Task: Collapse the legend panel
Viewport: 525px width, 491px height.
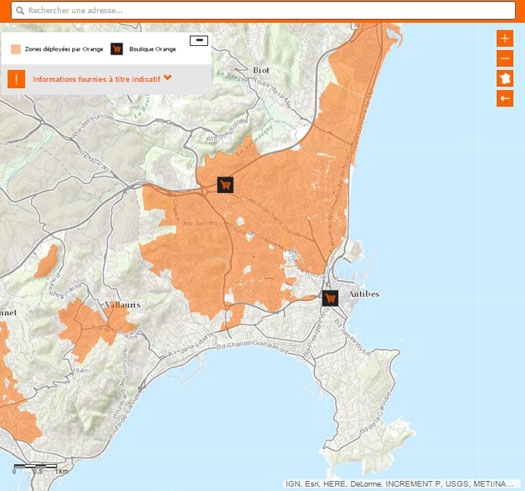Action: pos(199,41)
